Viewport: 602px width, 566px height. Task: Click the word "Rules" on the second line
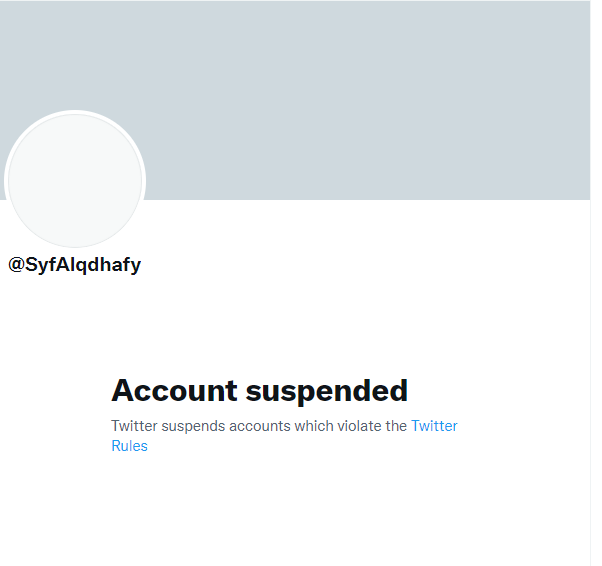tap(129, 446)
